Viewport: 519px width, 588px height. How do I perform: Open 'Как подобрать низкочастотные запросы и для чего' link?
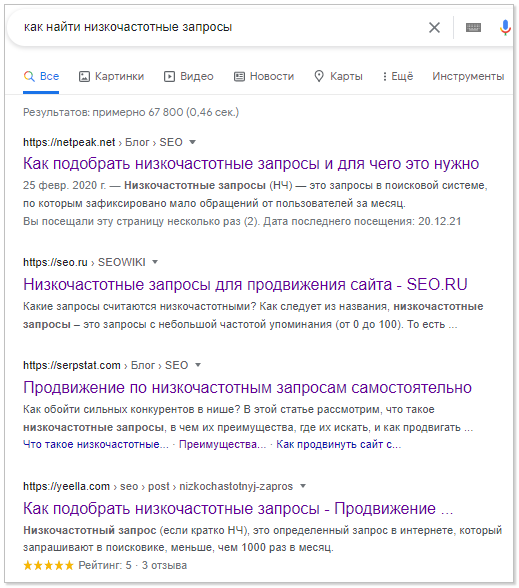click(x=251, y=164)
